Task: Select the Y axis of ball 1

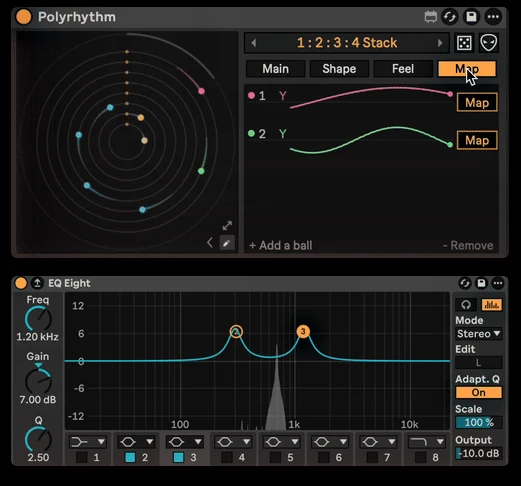Action: (x=283, y=96)
